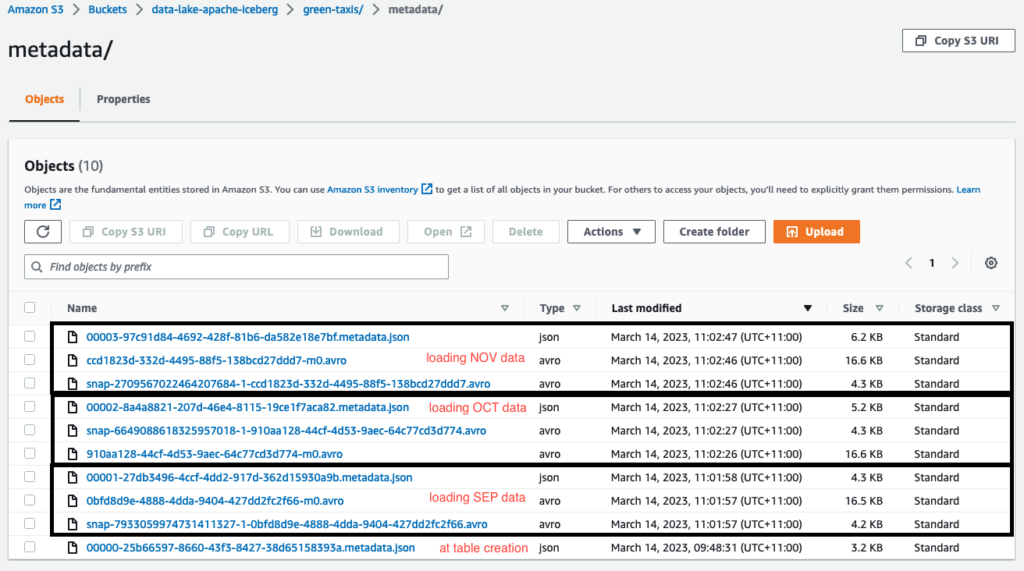Image resolution: width=1024 pixels, height=571 pixels.
Task: Click the magnifier icon in the prefix search
Action: [37, 267]
